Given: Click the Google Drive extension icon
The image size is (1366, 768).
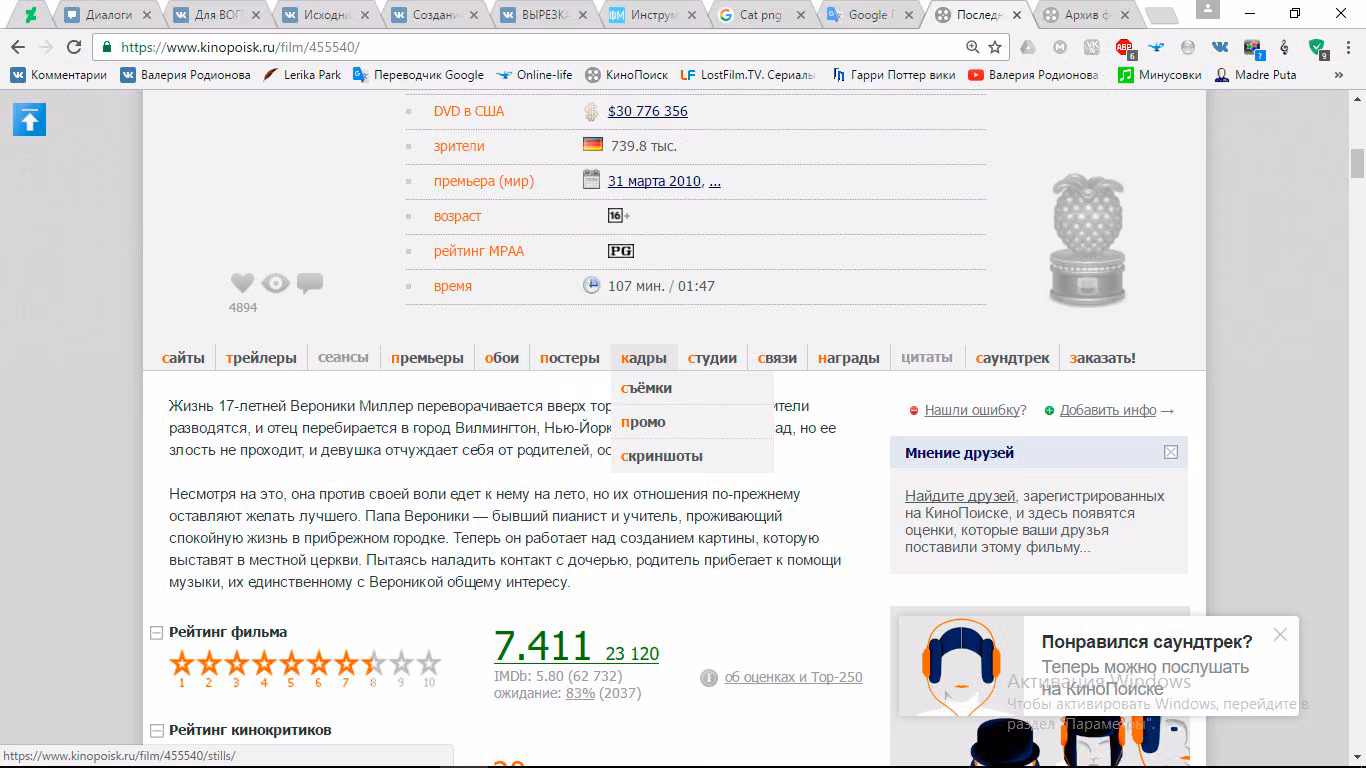Looking at the screenshot, I should [x=1028, y=47].
